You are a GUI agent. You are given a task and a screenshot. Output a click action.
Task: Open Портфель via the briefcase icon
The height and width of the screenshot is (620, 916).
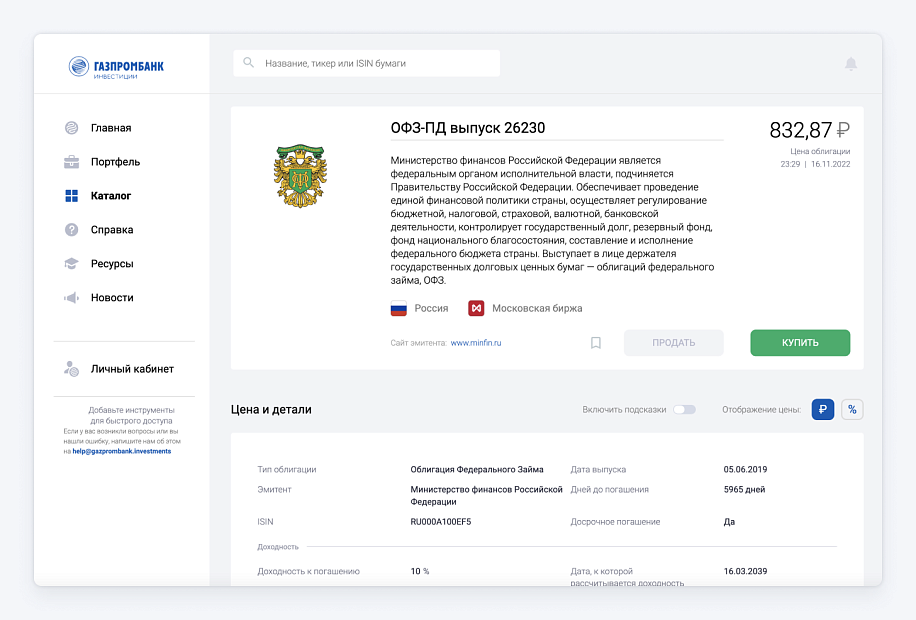(x=71, y=162)
